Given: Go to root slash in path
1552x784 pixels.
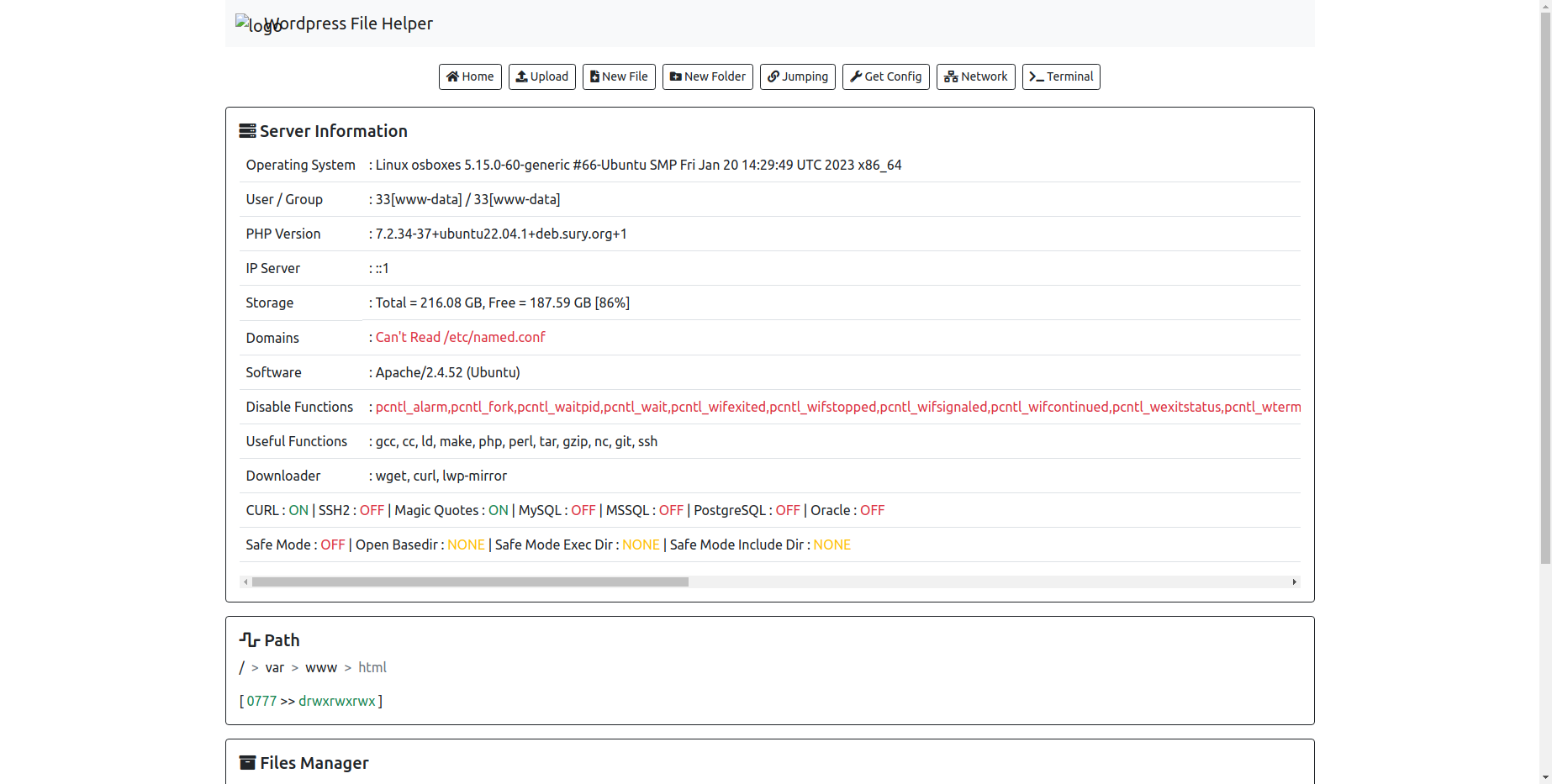Looking at the screenshot, I should (242, 667).
